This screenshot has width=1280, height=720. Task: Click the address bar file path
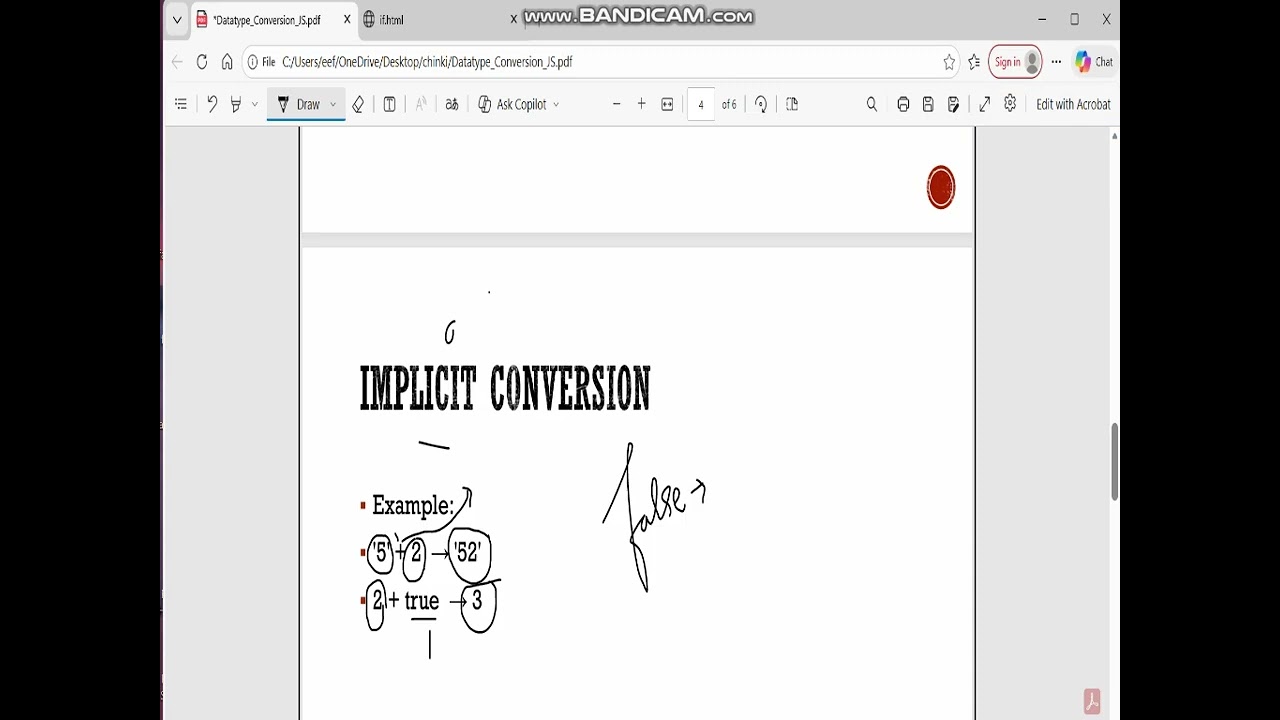coord(427,62)
